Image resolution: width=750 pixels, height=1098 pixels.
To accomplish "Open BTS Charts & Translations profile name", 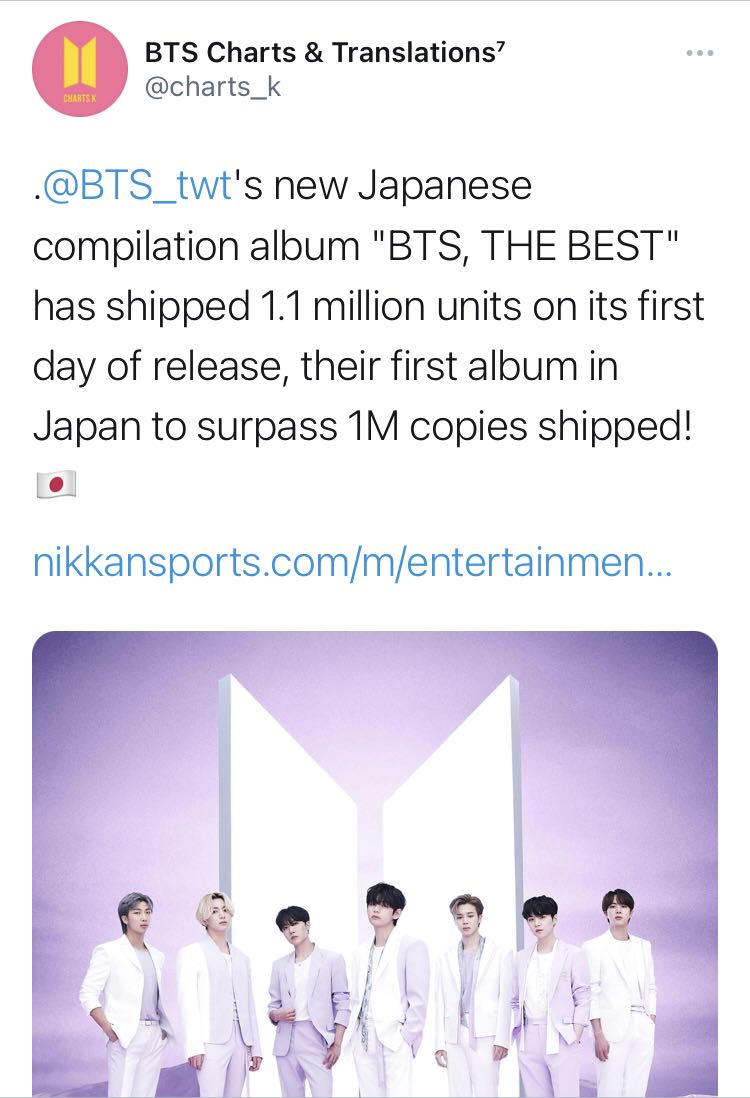I will 320,54.
